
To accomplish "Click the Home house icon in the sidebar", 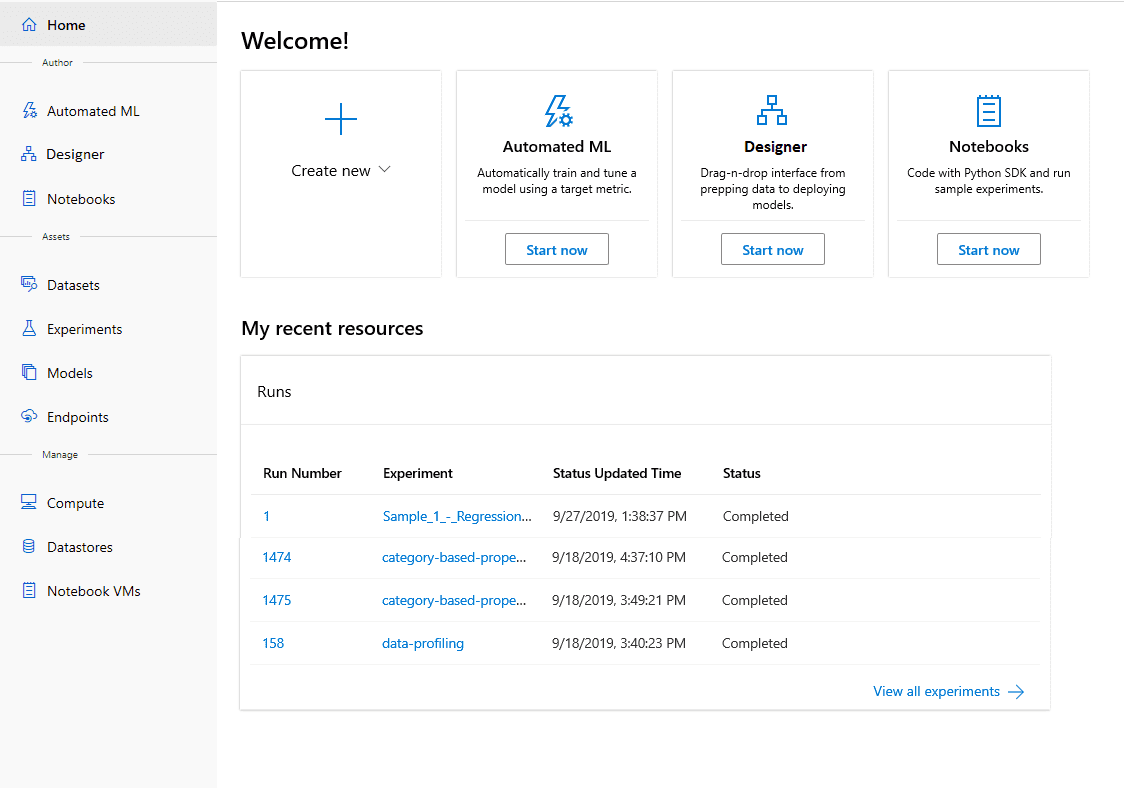I will pyautogui.click(x=29, y=24).
